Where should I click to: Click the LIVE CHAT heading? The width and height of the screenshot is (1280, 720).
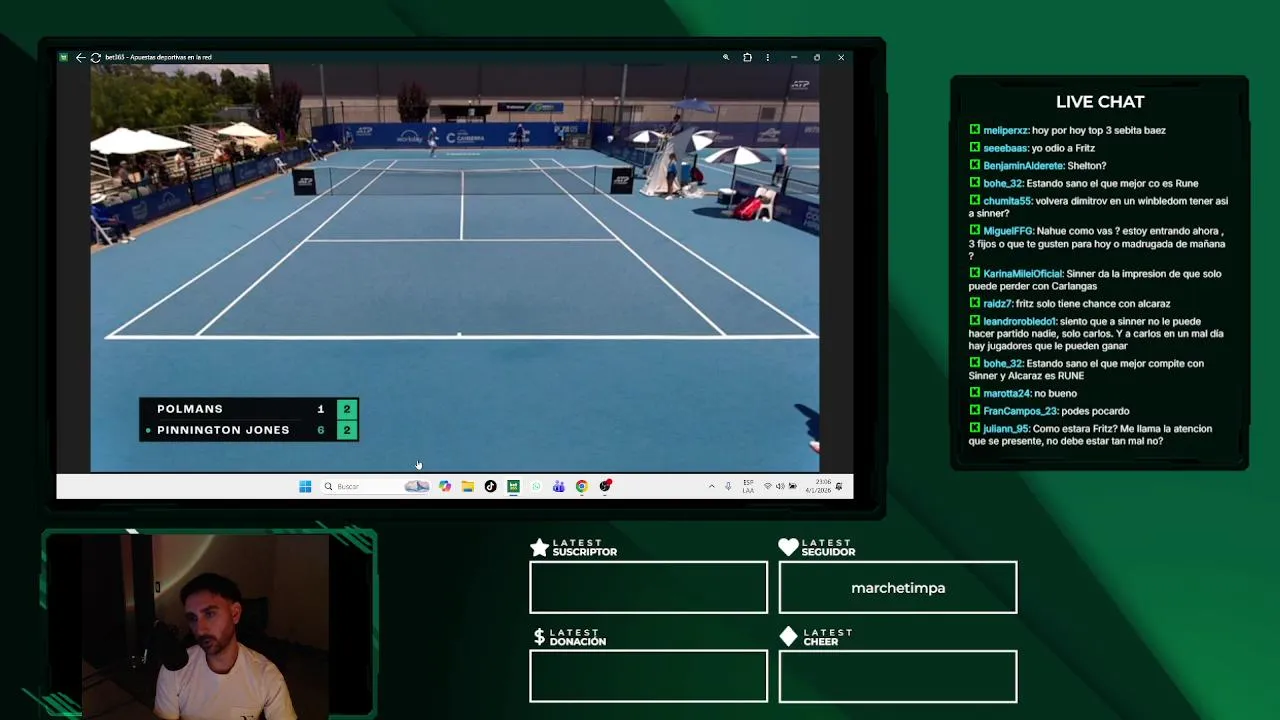point(1100,102)
